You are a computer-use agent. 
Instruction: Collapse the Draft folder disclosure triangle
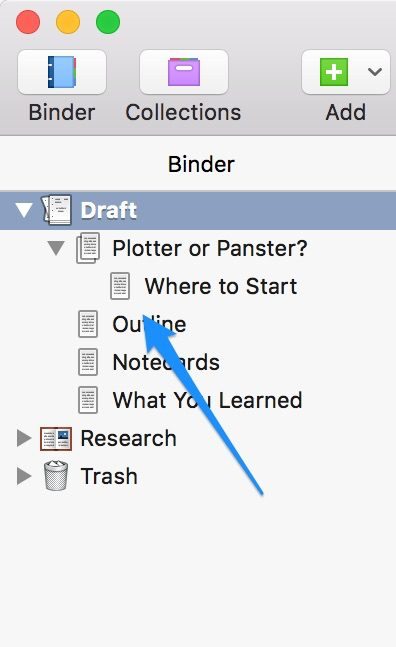(24, 210)
